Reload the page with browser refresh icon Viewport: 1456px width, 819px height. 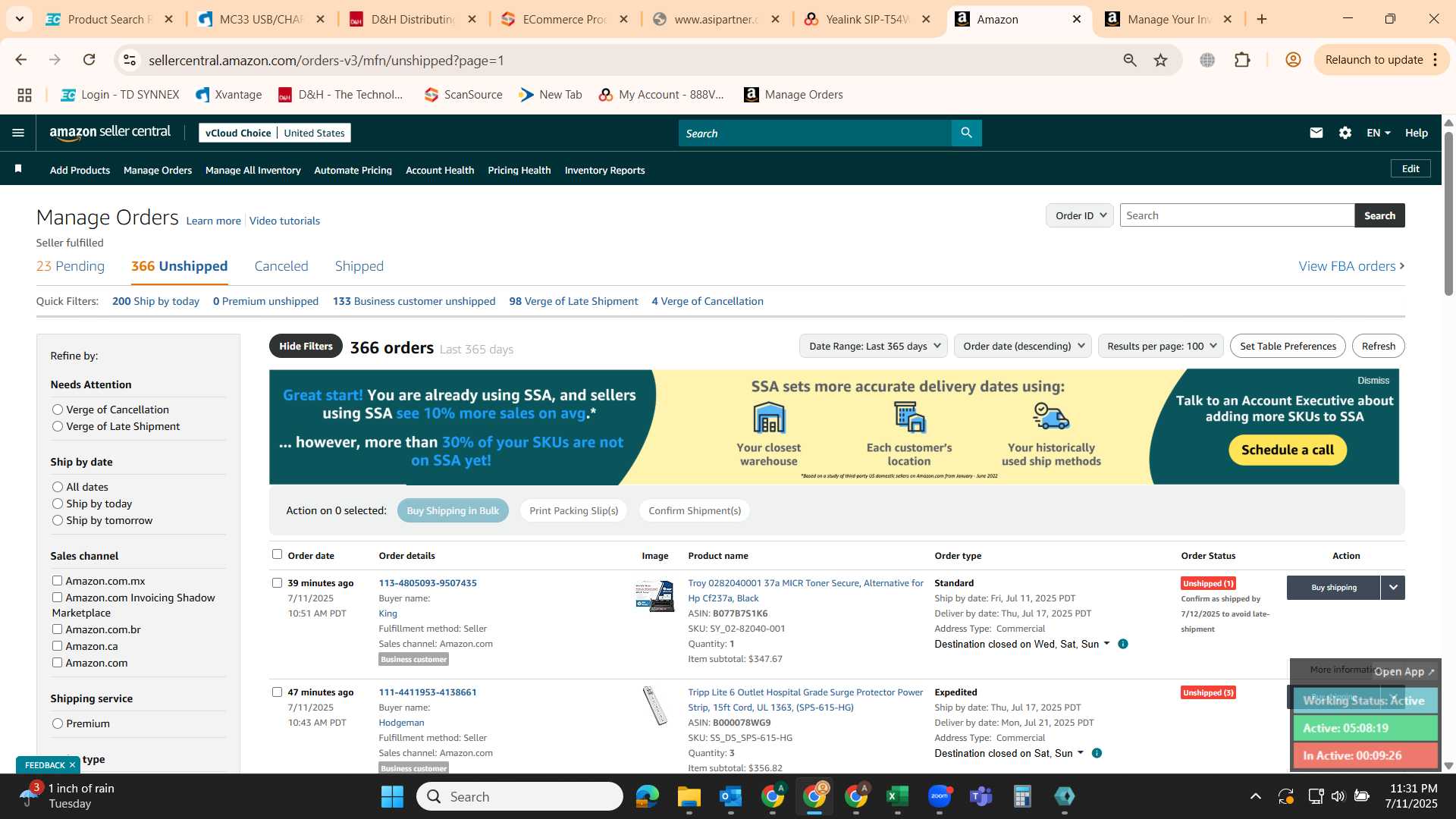point(89,60)
